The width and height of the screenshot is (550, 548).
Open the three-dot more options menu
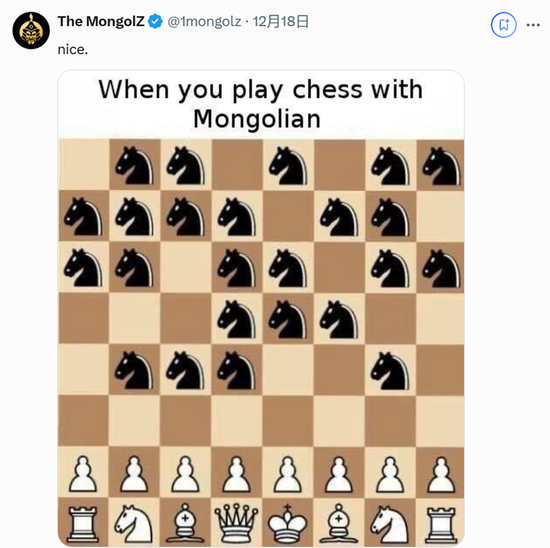pyautogui.click(x=533, y=25)
